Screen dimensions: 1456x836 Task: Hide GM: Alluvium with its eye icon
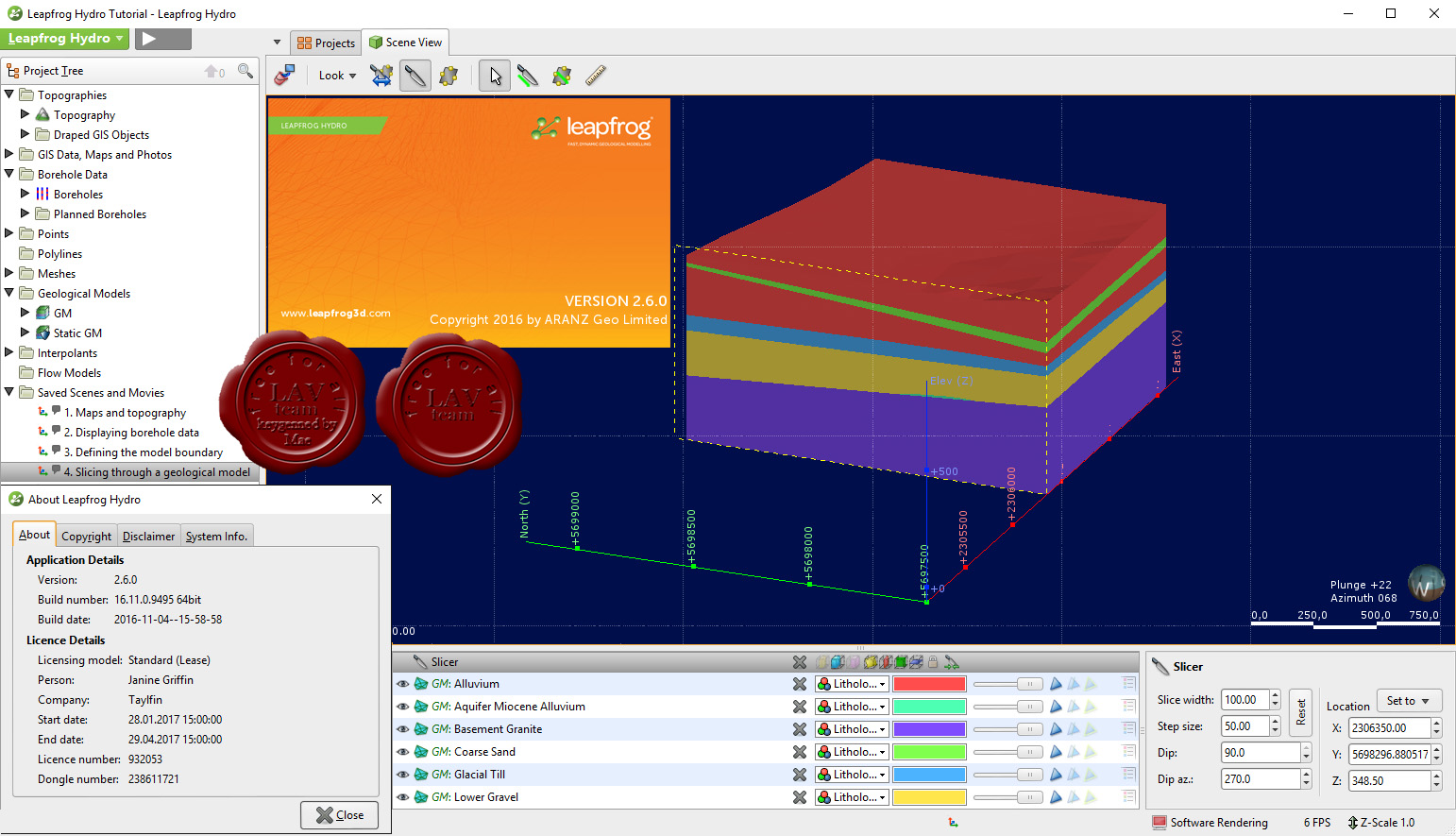point(403,684)
